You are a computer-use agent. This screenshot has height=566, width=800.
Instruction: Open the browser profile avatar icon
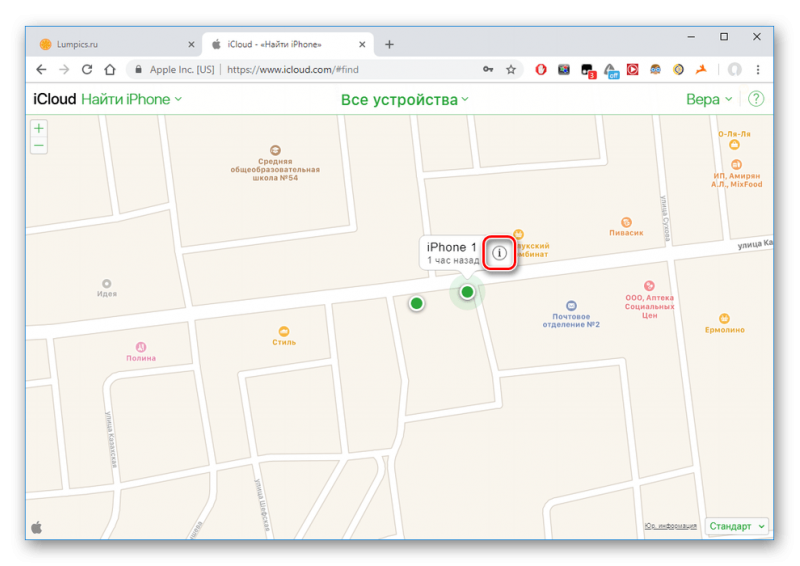(734, 69)
